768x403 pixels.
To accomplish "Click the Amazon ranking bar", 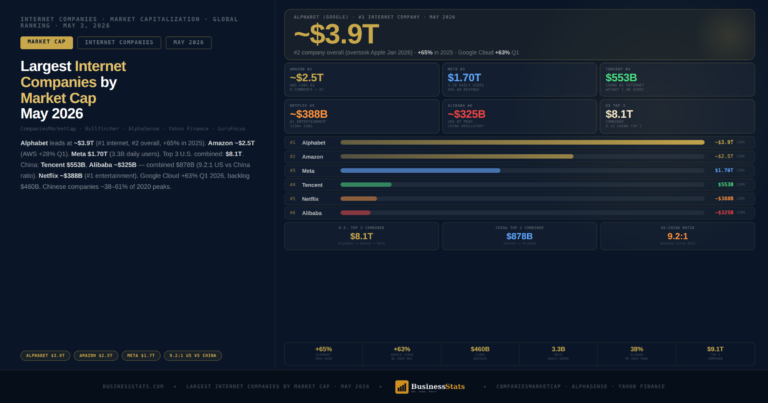I will coord(456,157).
